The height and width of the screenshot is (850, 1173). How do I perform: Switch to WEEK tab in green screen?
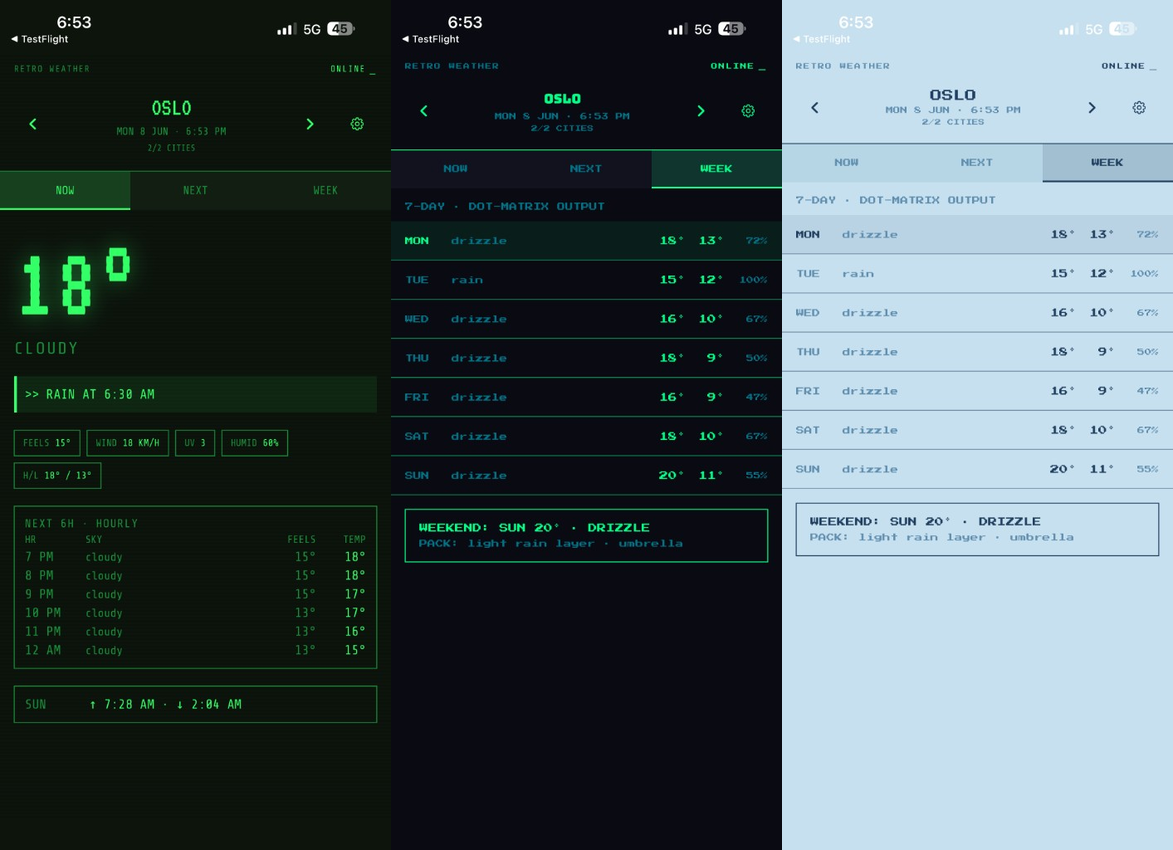coord(325,191)
